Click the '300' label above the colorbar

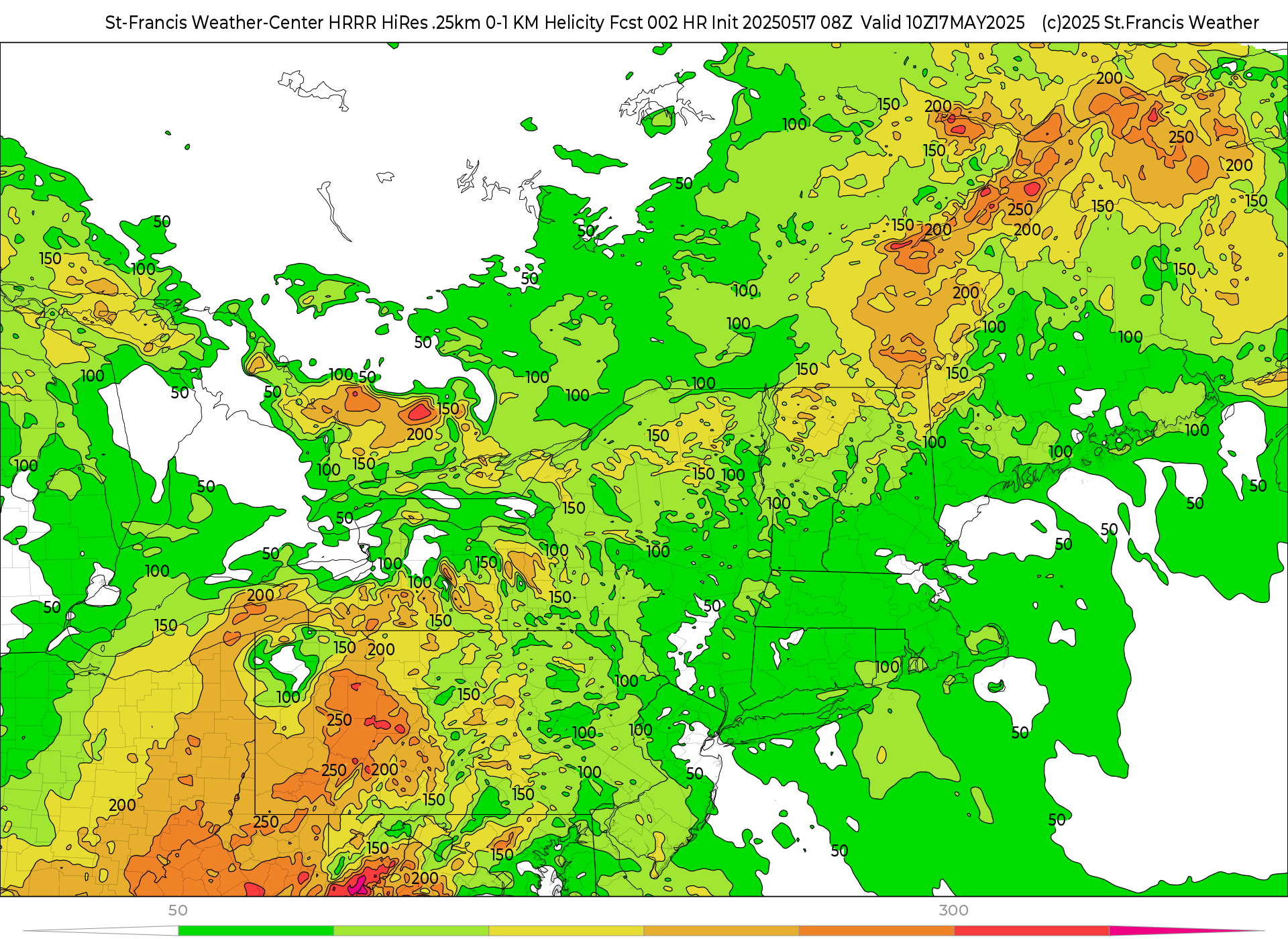[953, 910]
